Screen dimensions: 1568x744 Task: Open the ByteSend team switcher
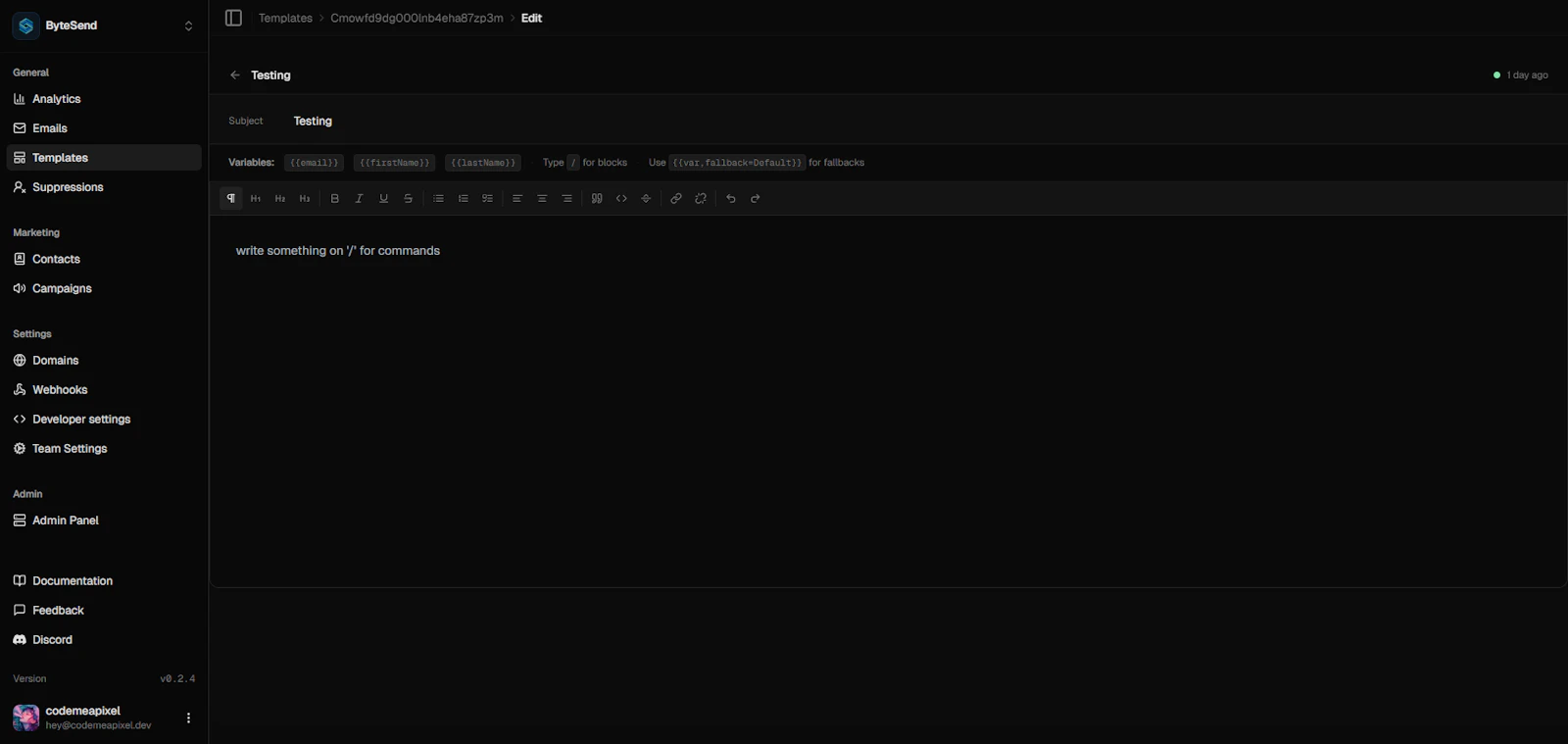tap(104, 25)
